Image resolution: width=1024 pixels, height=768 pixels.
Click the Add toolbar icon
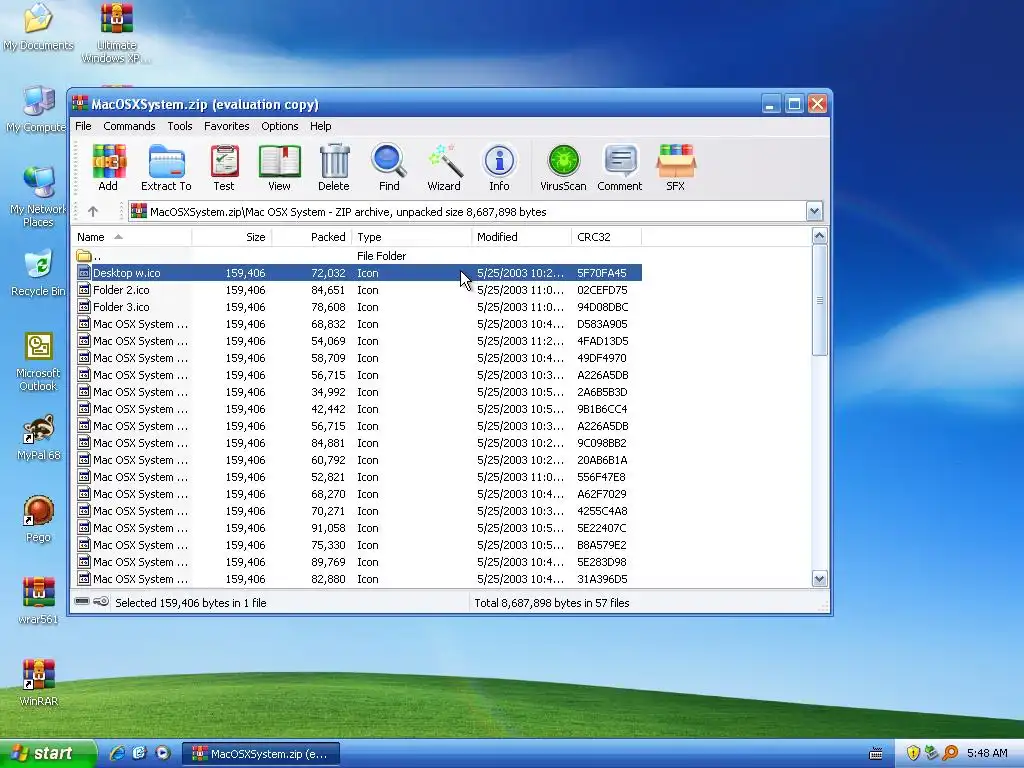click(108, 168)
